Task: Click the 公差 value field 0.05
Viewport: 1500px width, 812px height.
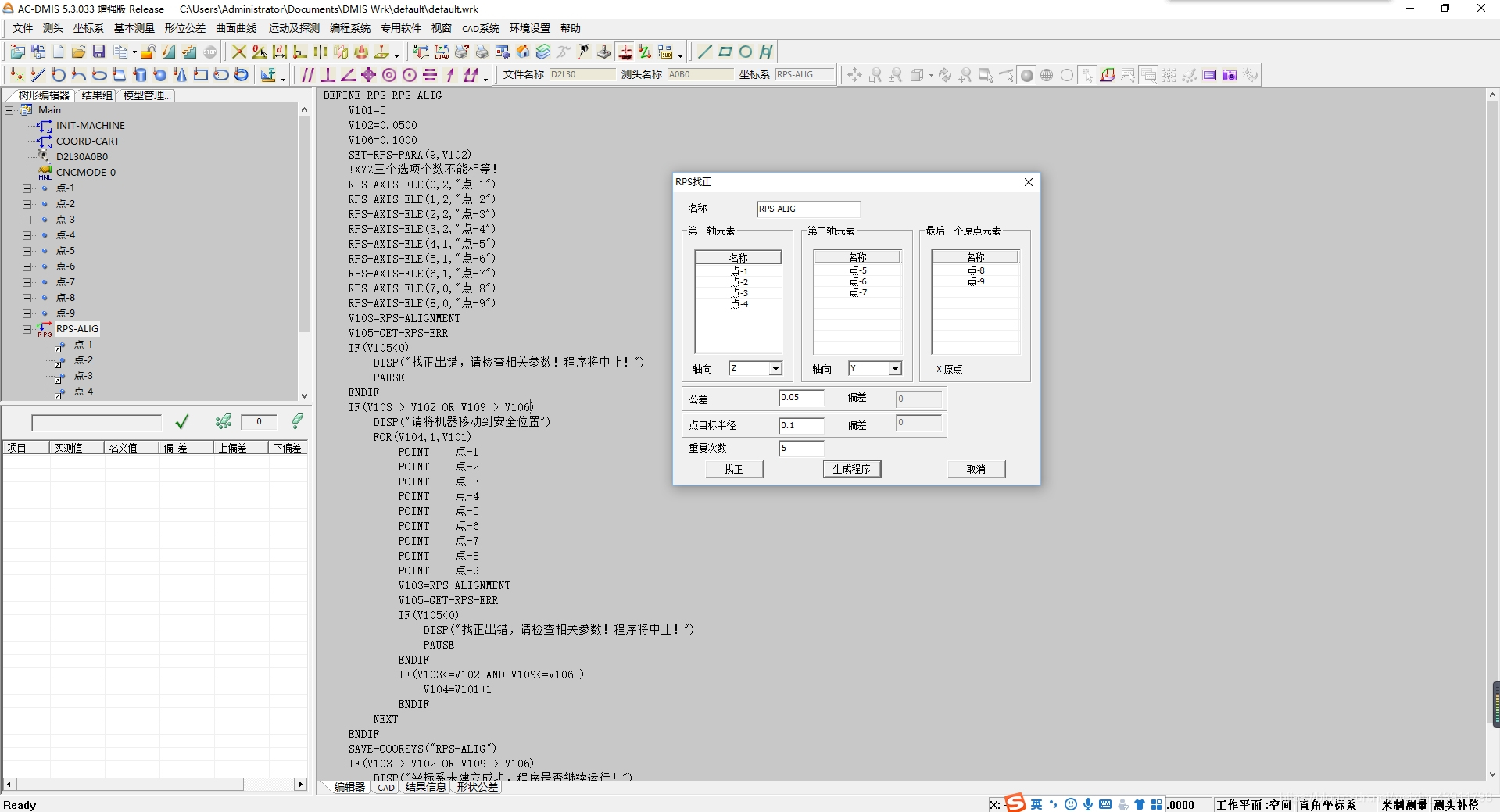Action: (801, 398)
